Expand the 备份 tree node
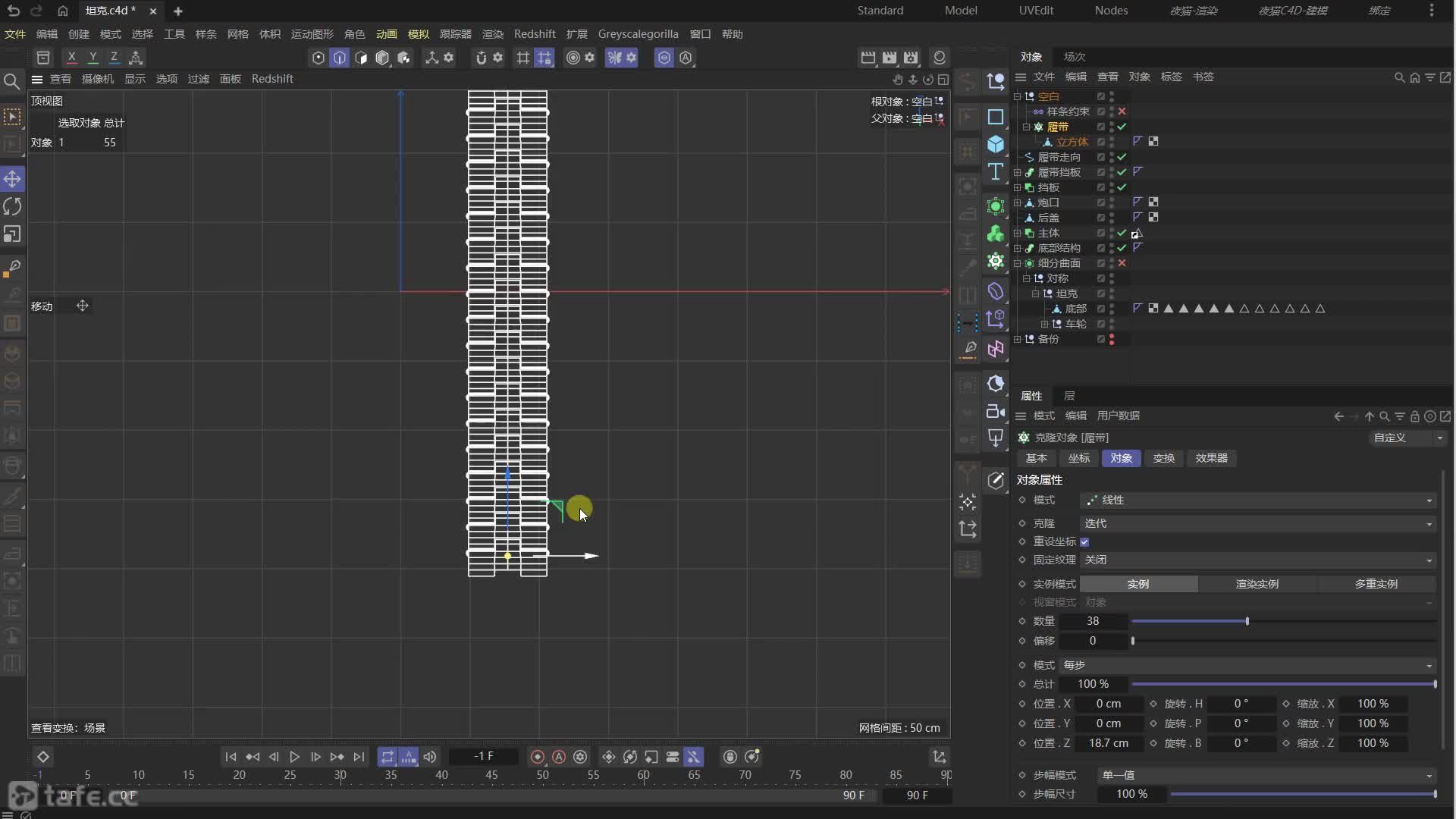 point(1018,339)
